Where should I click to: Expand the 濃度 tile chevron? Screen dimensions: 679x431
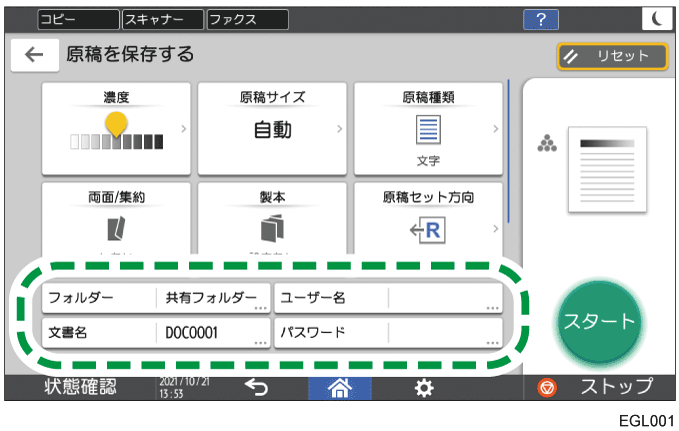(x=183, y=129)
